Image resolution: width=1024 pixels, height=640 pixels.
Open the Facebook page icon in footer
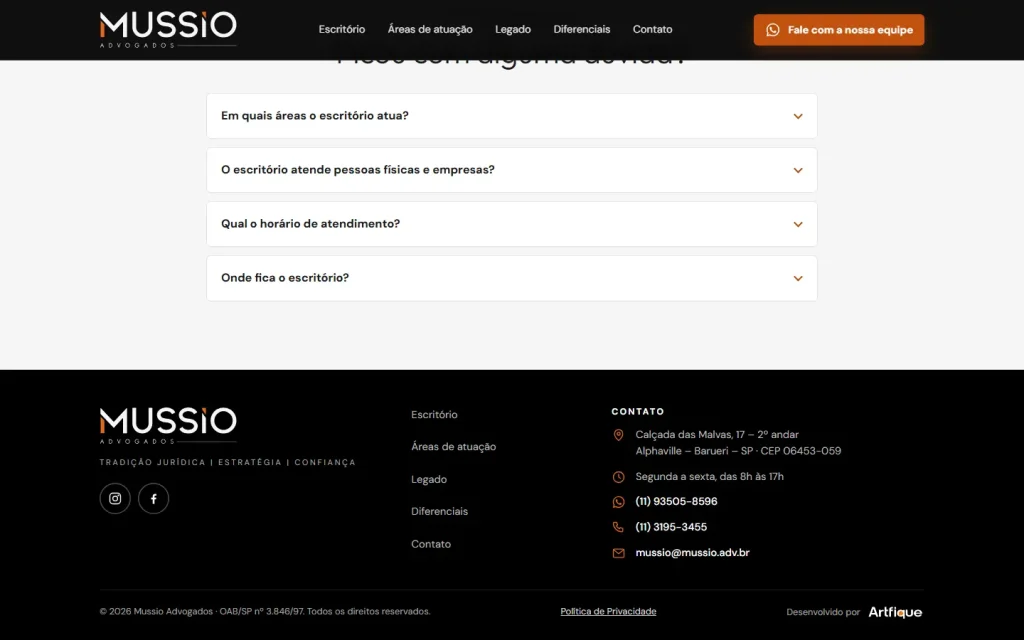tap(153, 499)
